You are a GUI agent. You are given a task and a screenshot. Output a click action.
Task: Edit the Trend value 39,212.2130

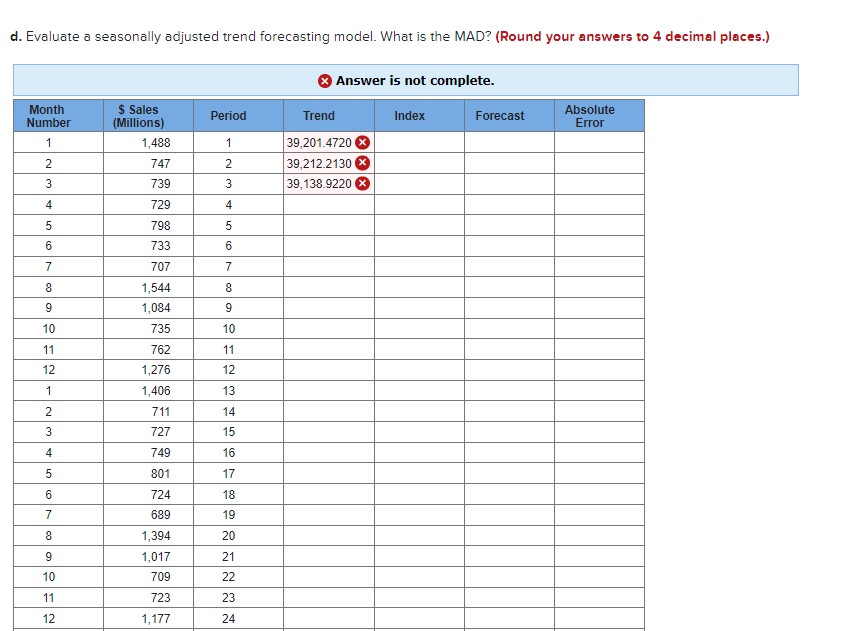pyautogui.click(x=319, y=163)
